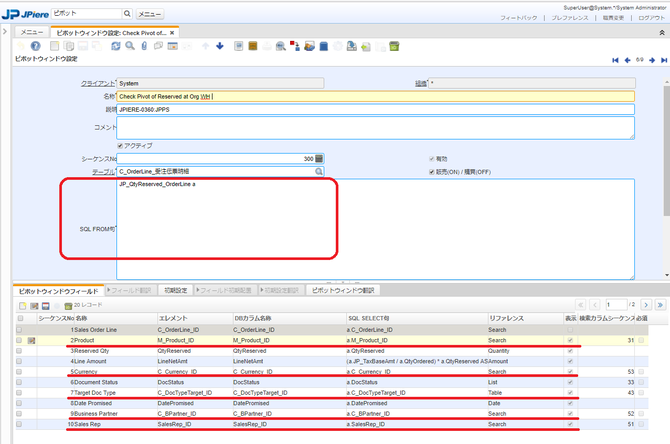670x444 pixels.
Task: Sort by the SQL SELECT句 column header
Action: 369,318
